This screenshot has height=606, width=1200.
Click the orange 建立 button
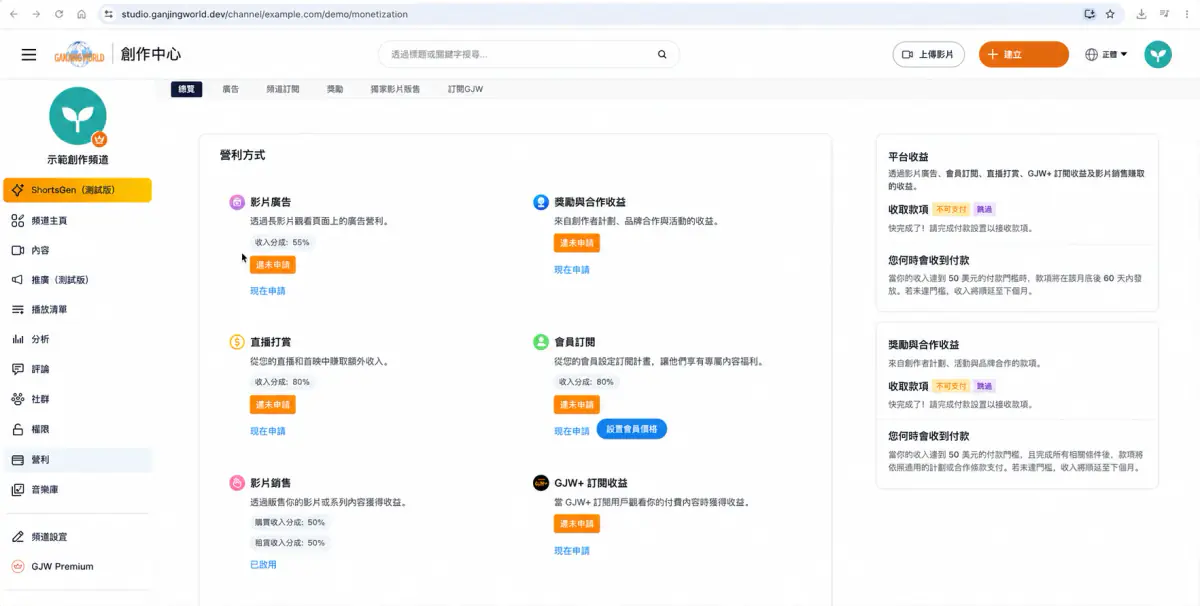1023,55
